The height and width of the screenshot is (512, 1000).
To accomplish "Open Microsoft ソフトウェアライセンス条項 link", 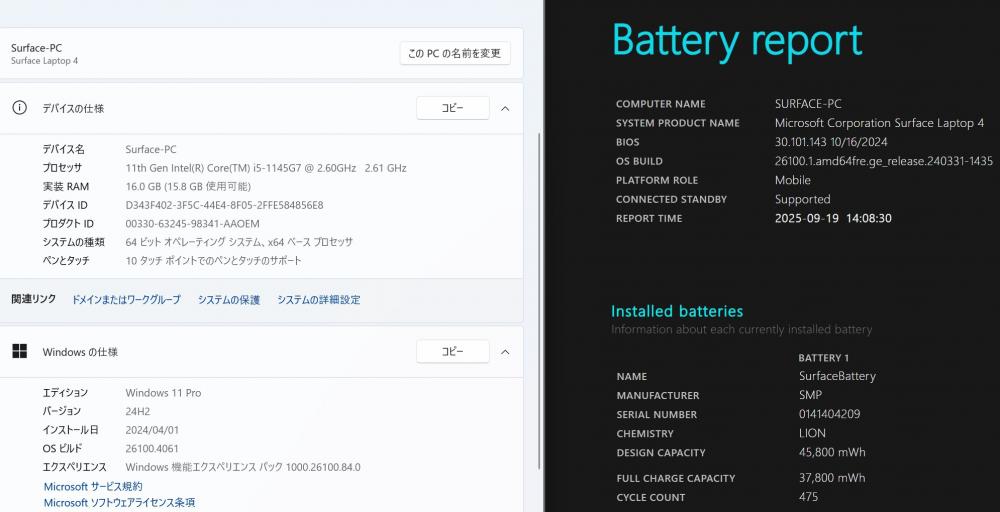I will (119, 502).
